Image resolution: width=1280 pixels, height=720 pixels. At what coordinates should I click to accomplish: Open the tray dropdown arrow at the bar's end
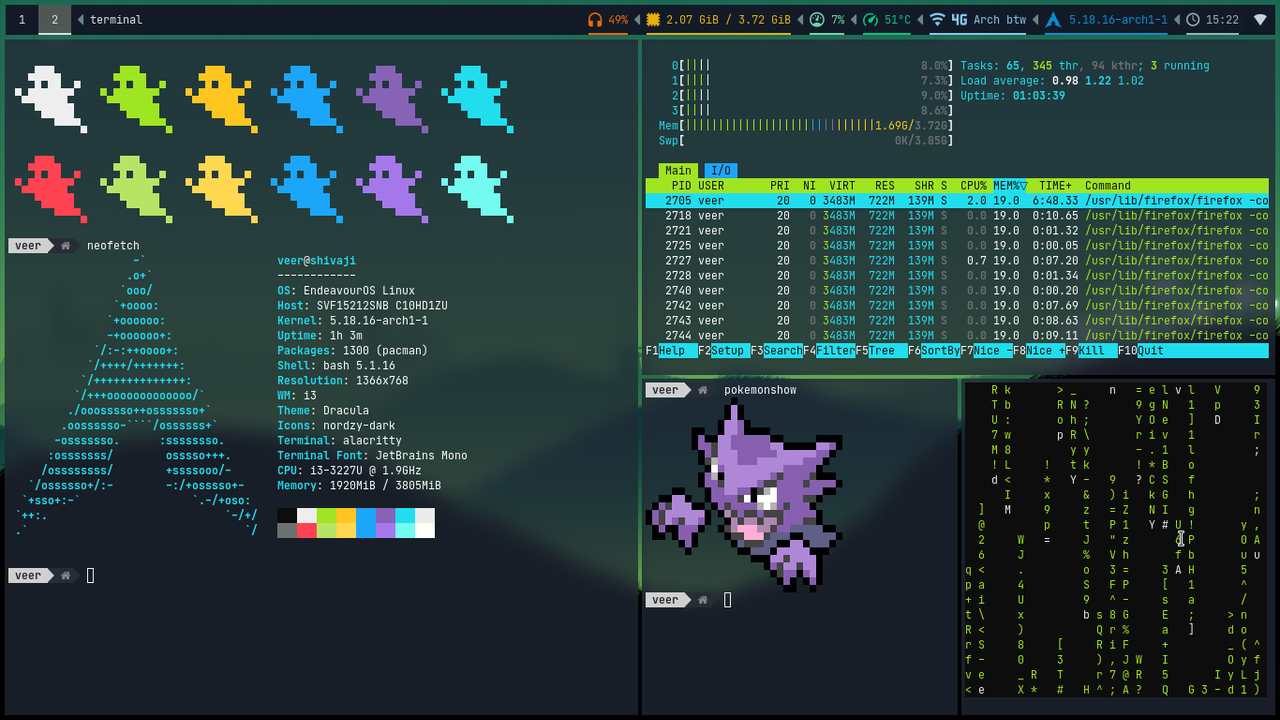coord(1260,20)
